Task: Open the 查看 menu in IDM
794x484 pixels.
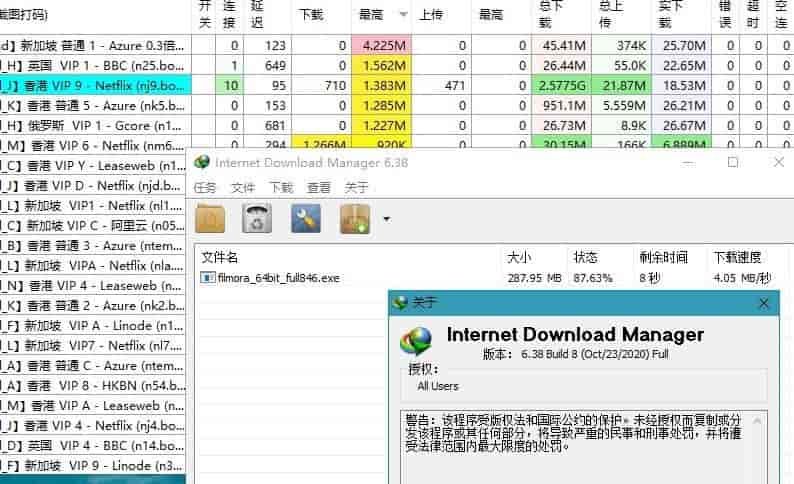Action: 319,188
